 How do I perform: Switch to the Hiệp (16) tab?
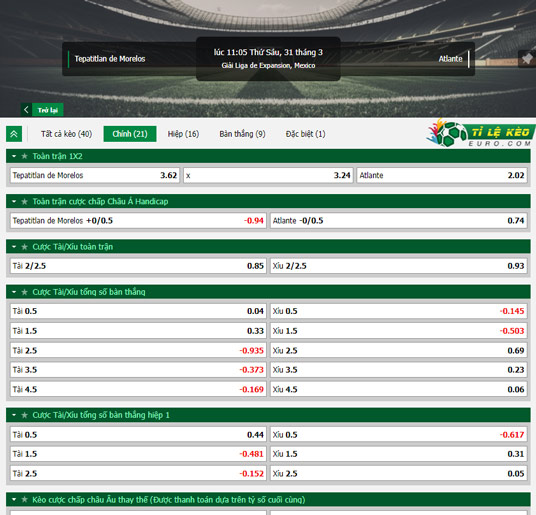[x=183, y=134]
